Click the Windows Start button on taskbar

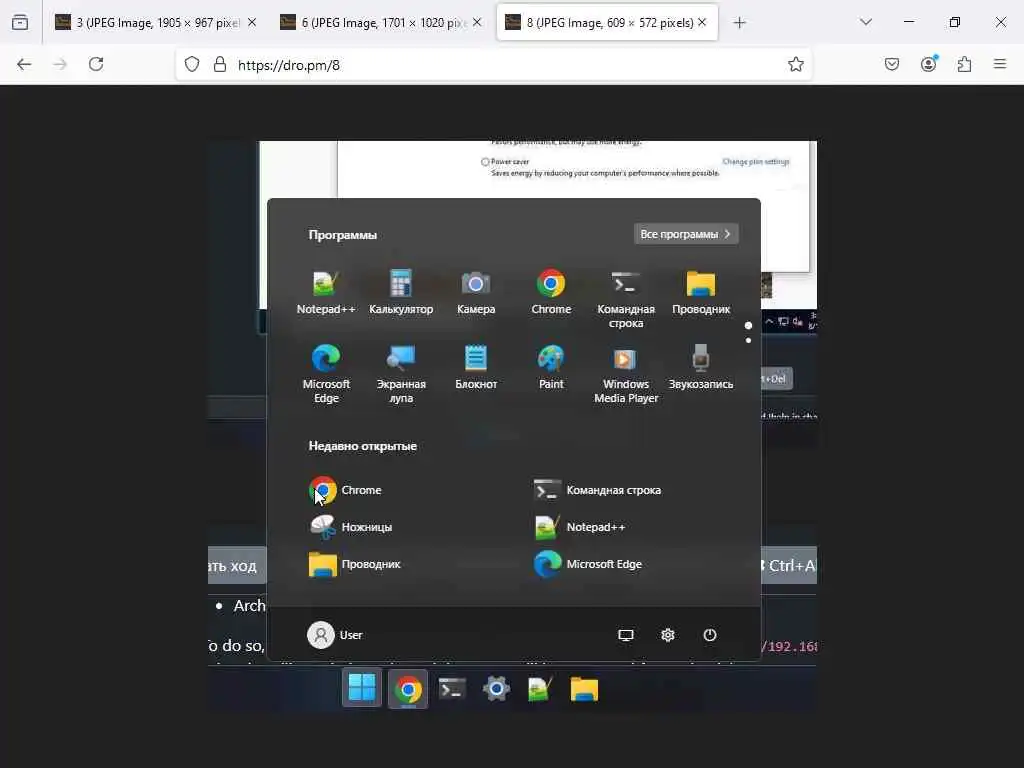[362, 688]
